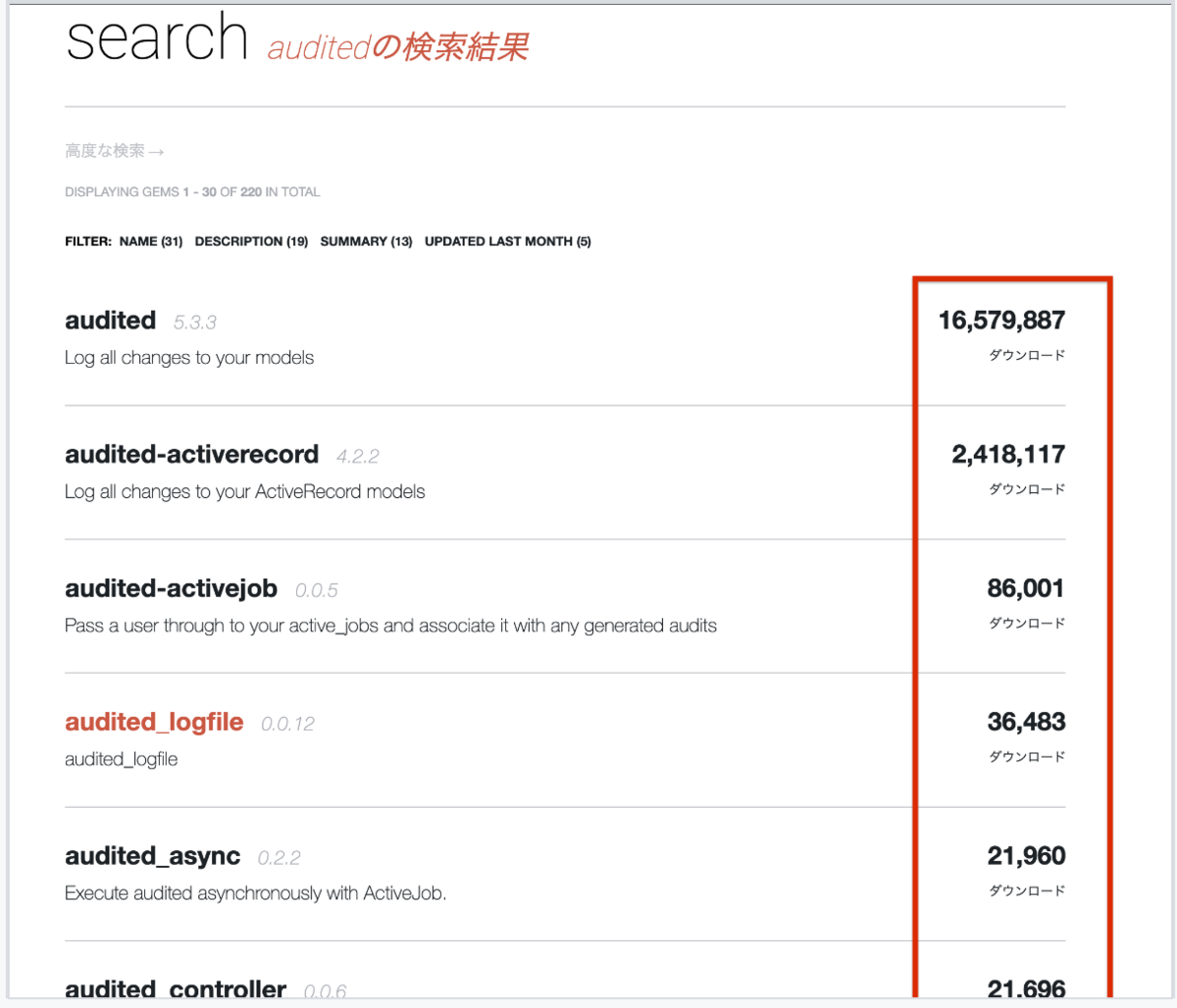Filter results by NAME (31)
Image resolution: width=1177 pixels, height=1008 pixels.
tap(151, 241)
